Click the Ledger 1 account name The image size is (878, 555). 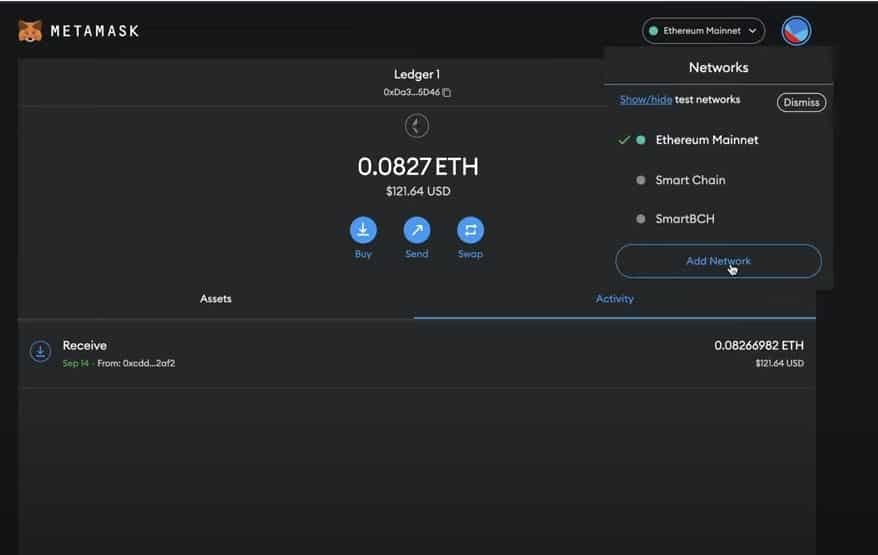pyautogui.click(x=417, y=74)
